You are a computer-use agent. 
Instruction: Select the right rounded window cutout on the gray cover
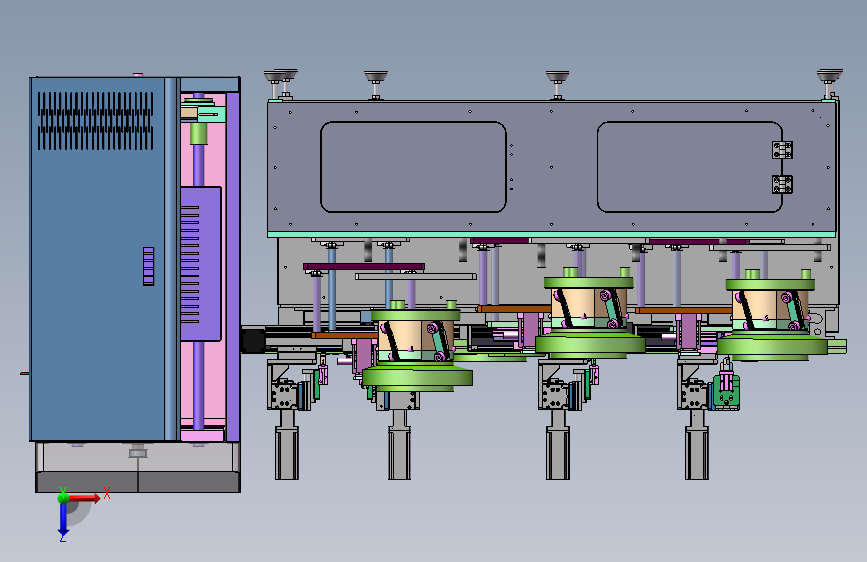(x=690, y=167)
